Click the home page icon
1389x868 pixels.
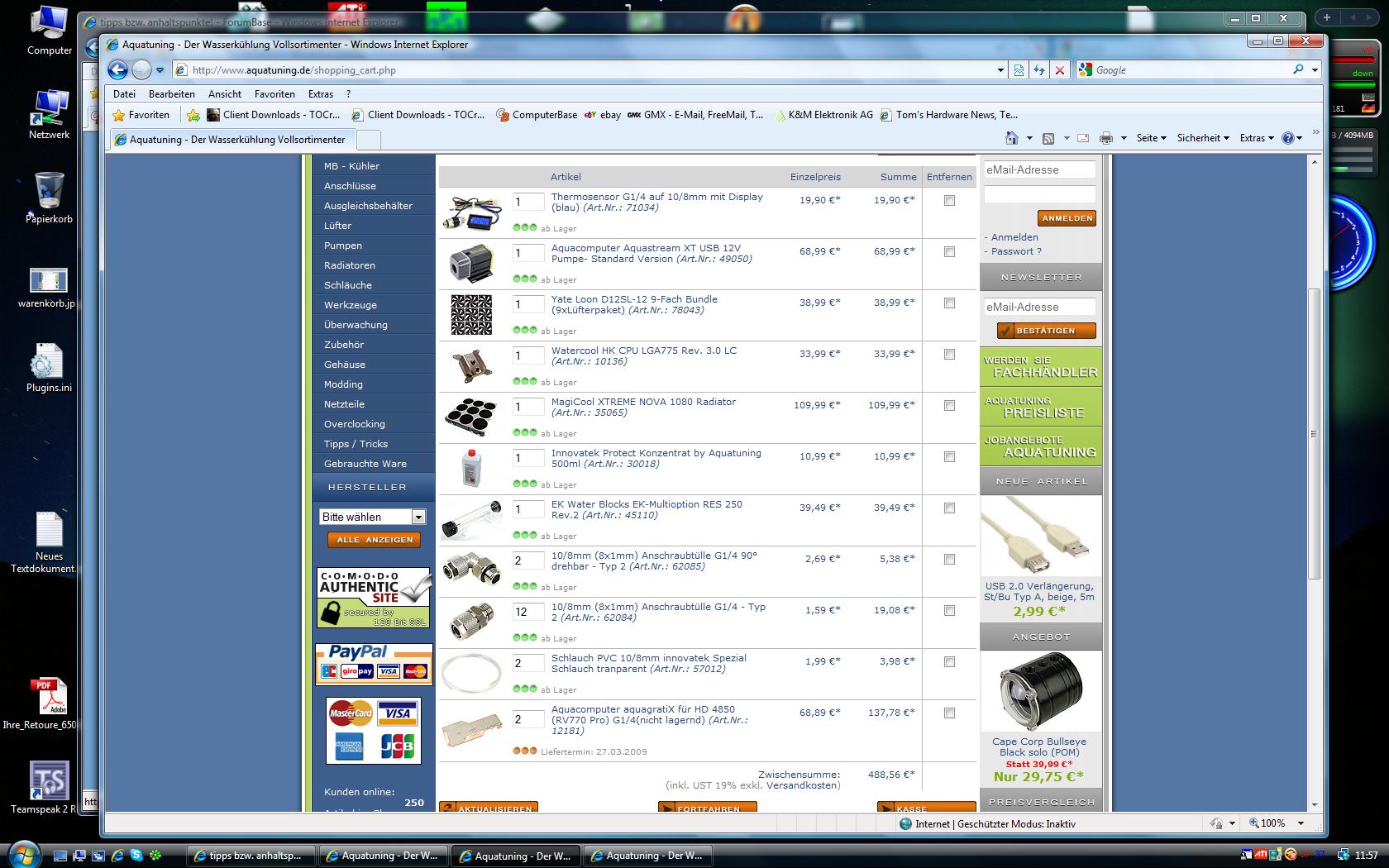pos(1011,138)
